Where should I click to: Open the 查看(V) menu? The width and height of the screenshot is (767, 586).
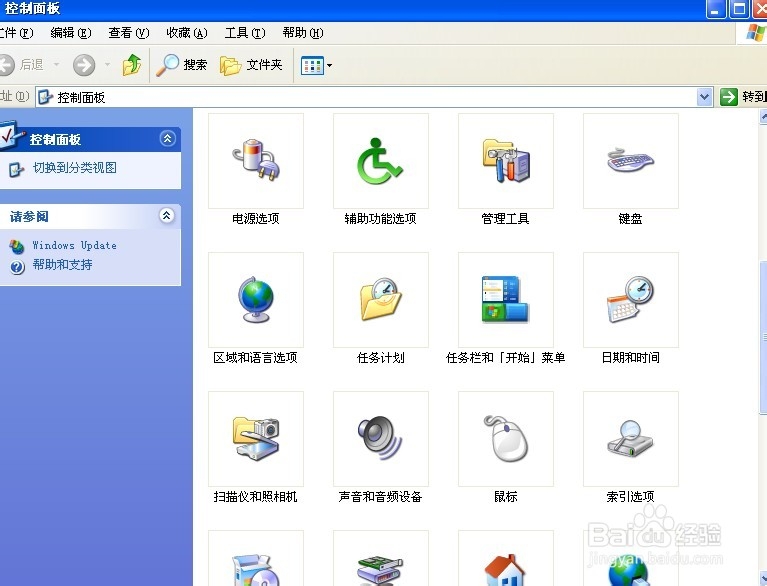point(129,33)
